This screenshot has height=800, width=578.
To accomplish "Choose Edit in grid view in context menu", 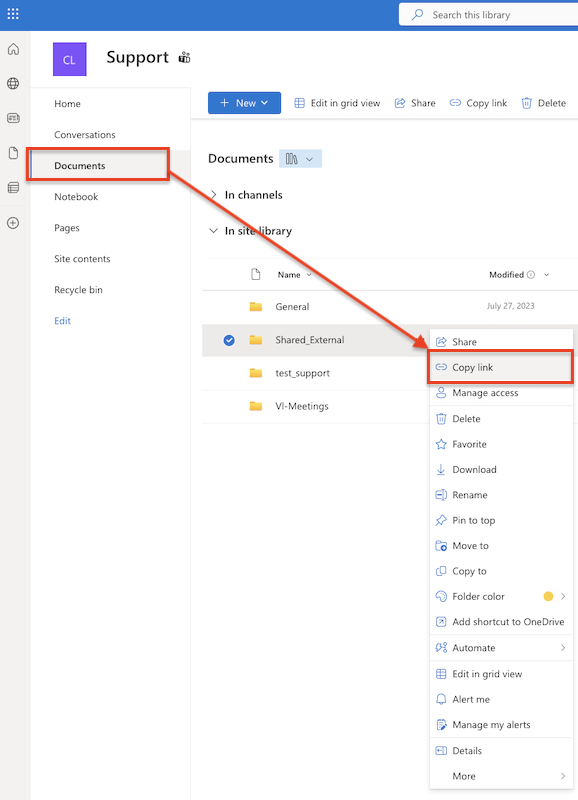I will 501,674.
